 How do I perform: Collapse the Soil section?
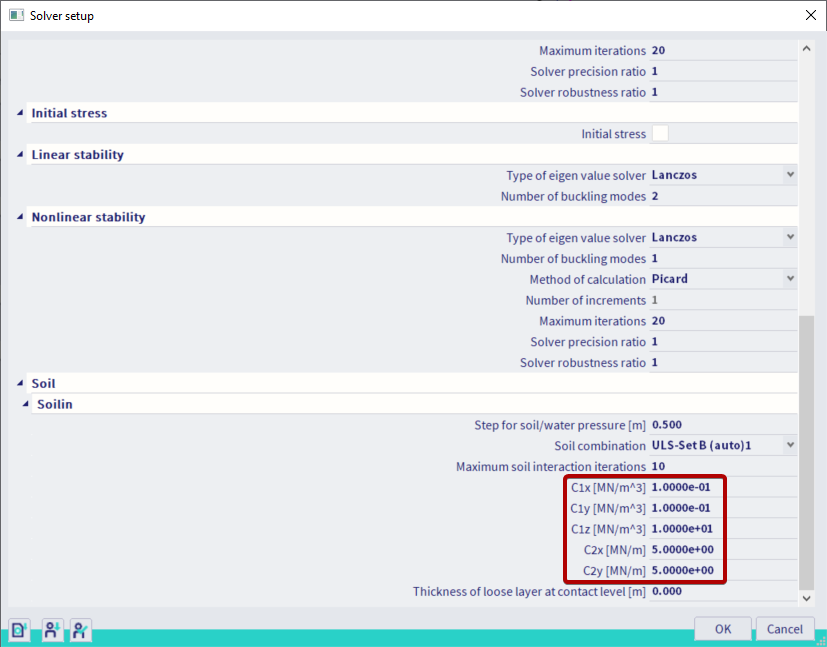coord(19,383)
